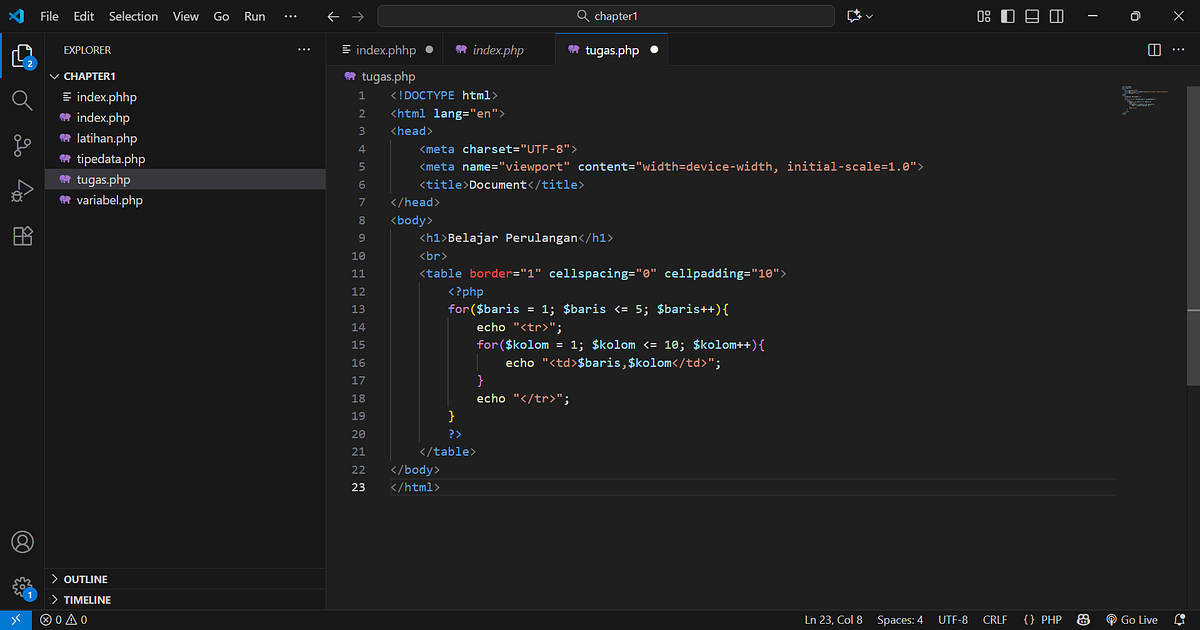Change CRLF end of line sequence

point(995,620)
